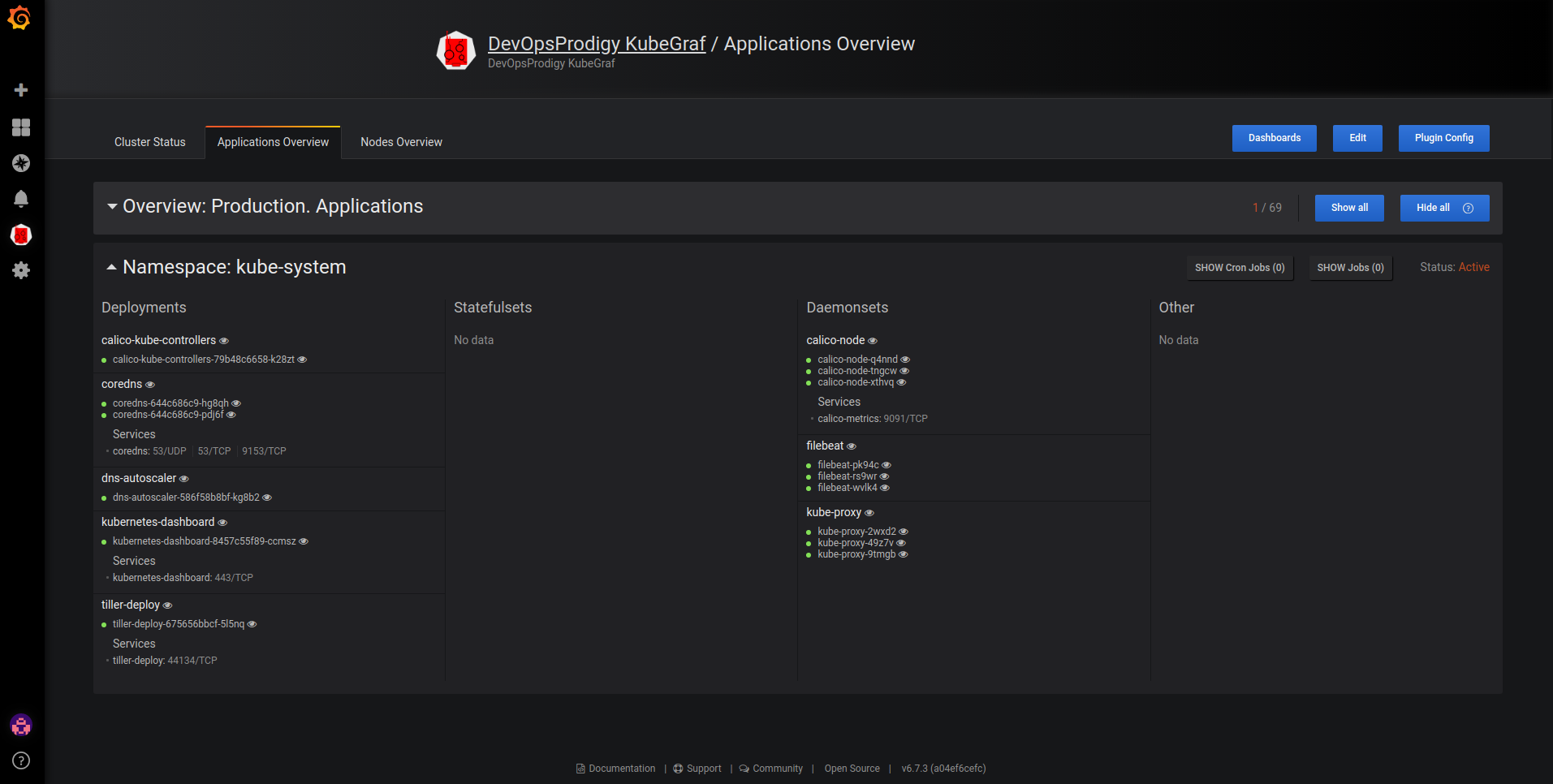
Task: Click the KubeGraf logo in page header
Action: point(456,51)
